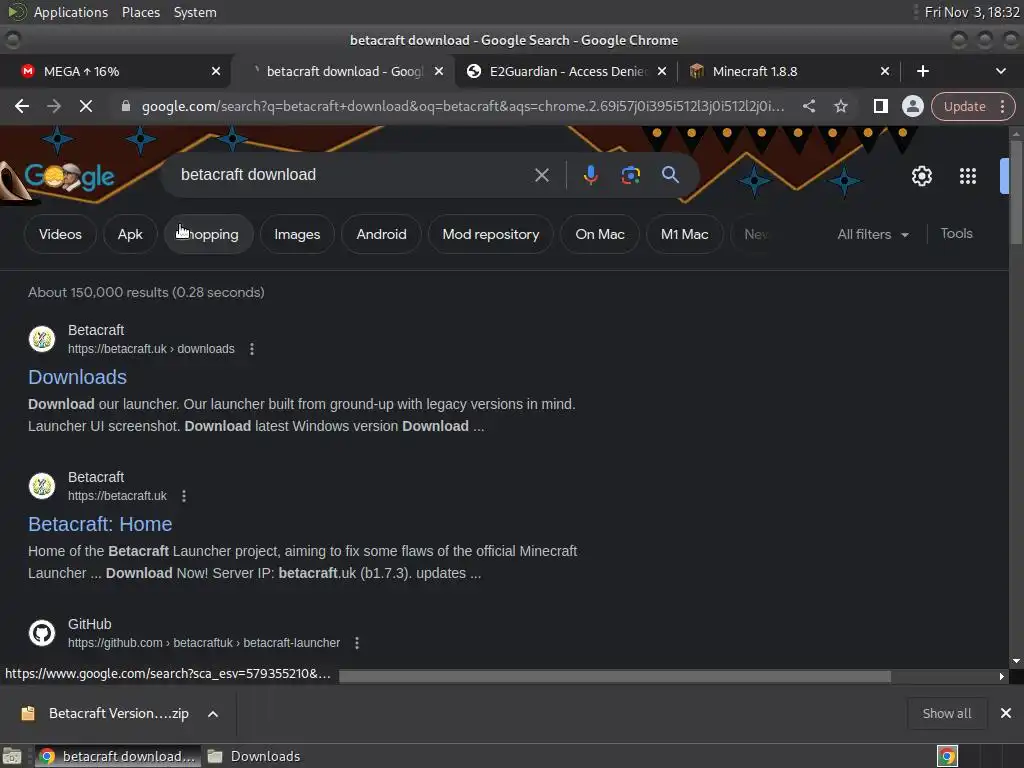The height and width of the screenshot is (768, 1024).
Task: Search by image with Google Lens
Action: click(630, 175)
